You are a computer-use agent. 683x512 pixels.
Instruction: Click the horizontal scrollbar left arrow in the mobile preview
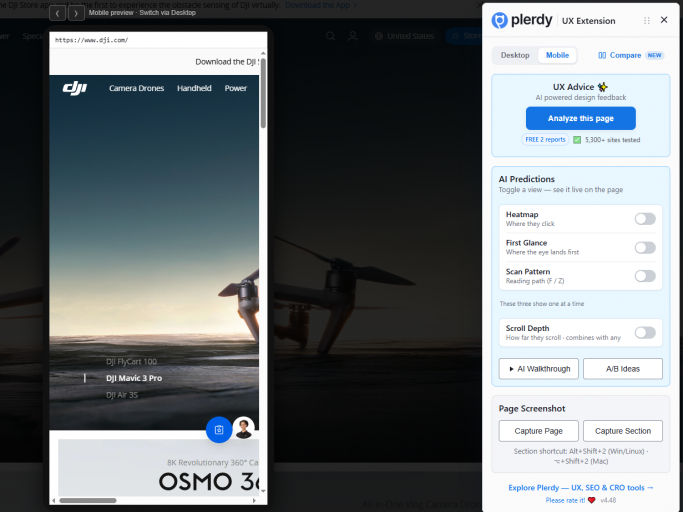pos(54,500)
